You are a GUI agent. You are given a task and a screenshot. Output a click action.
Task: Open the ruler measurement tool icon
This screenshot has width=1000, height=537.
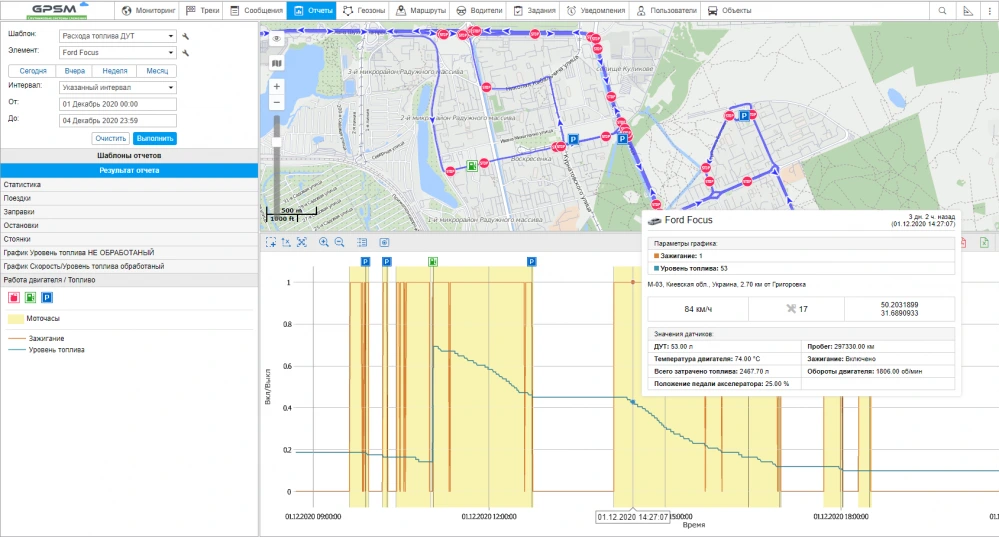pyautogui.click(x=967, y=11)
